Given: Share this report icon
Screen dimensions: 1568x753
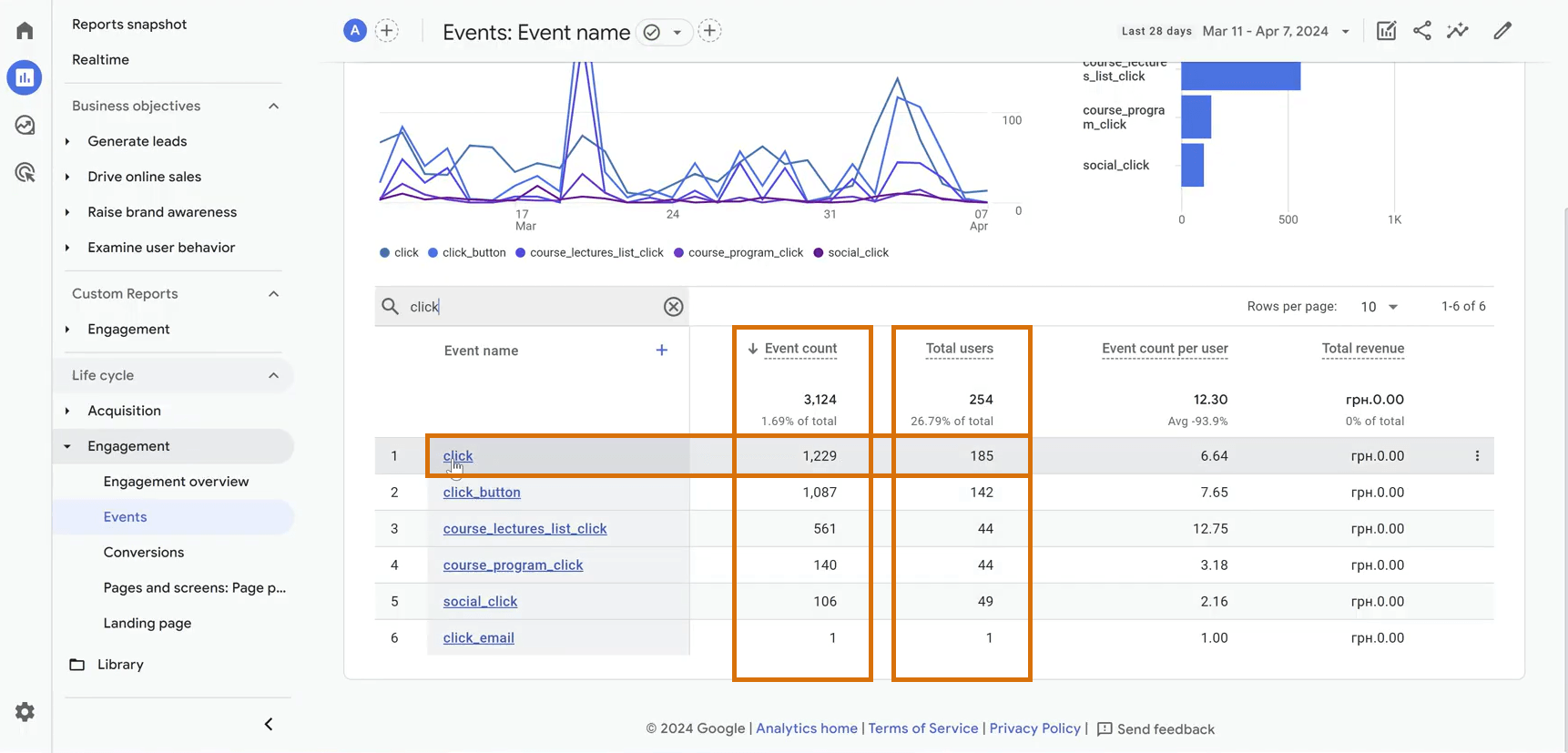Looking at the screenshot, I should click(1422, 31).
